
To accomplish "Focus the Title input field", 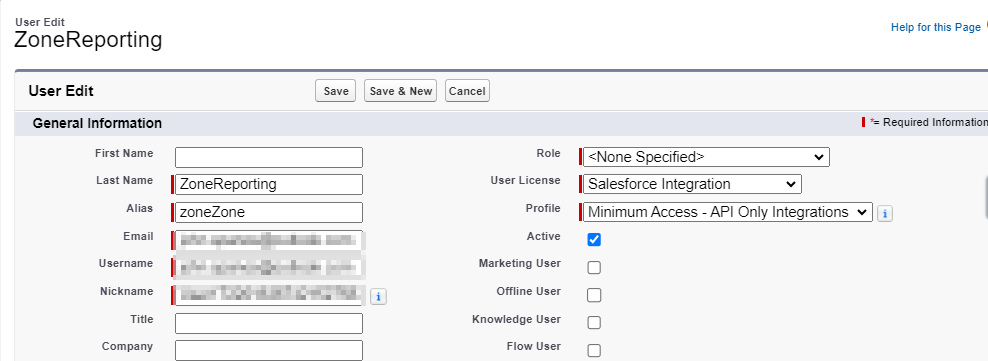I will (x=269, y=323).
